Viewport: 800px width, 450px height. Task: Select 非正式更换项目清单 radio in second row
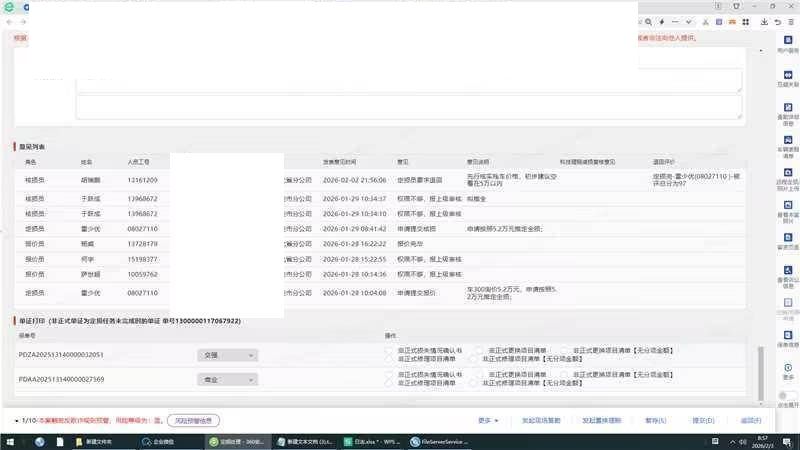[x=476, y=375]
